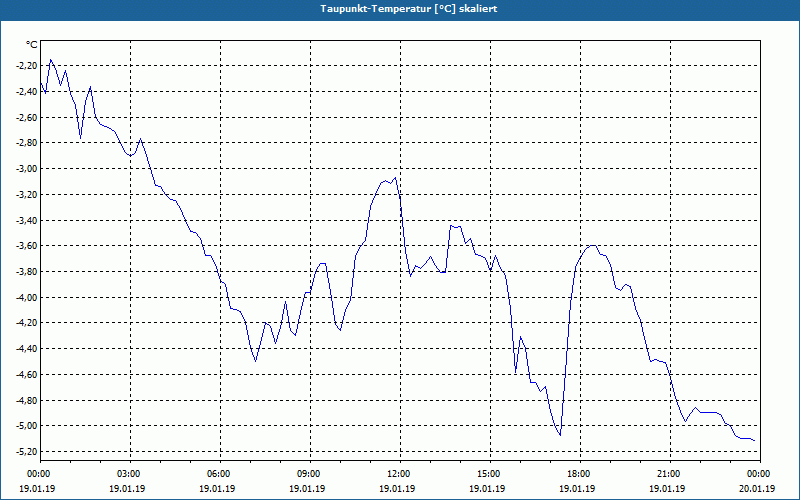Click the °C unit label on the axis
Viewport: 800px width, 500px height.
[x=32, y=45]
